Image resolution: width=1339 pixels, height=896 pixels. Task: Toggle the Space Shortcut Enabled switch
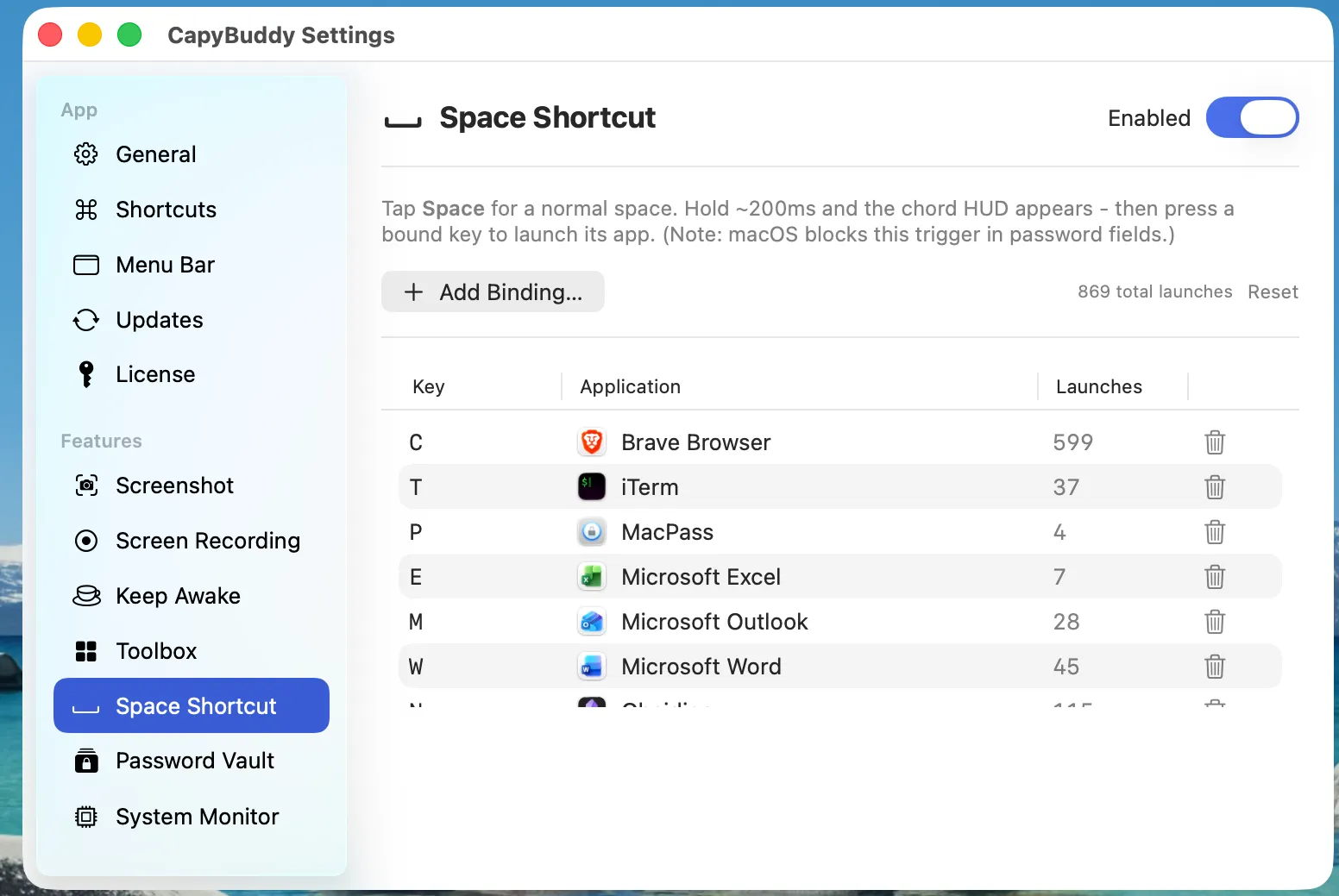[1253, 117]
